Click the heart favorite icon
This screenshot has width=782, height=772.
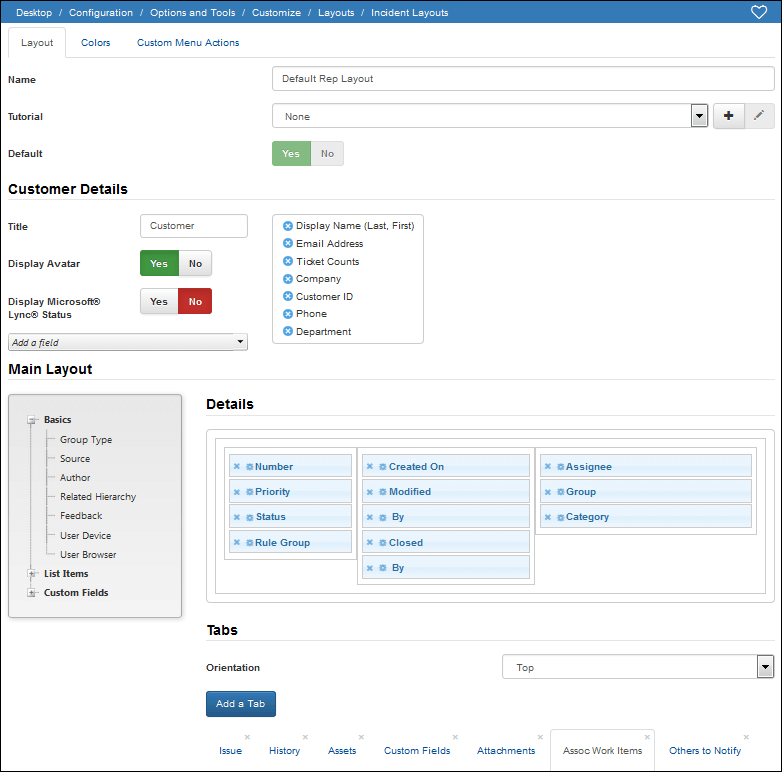tap(759, 12)
